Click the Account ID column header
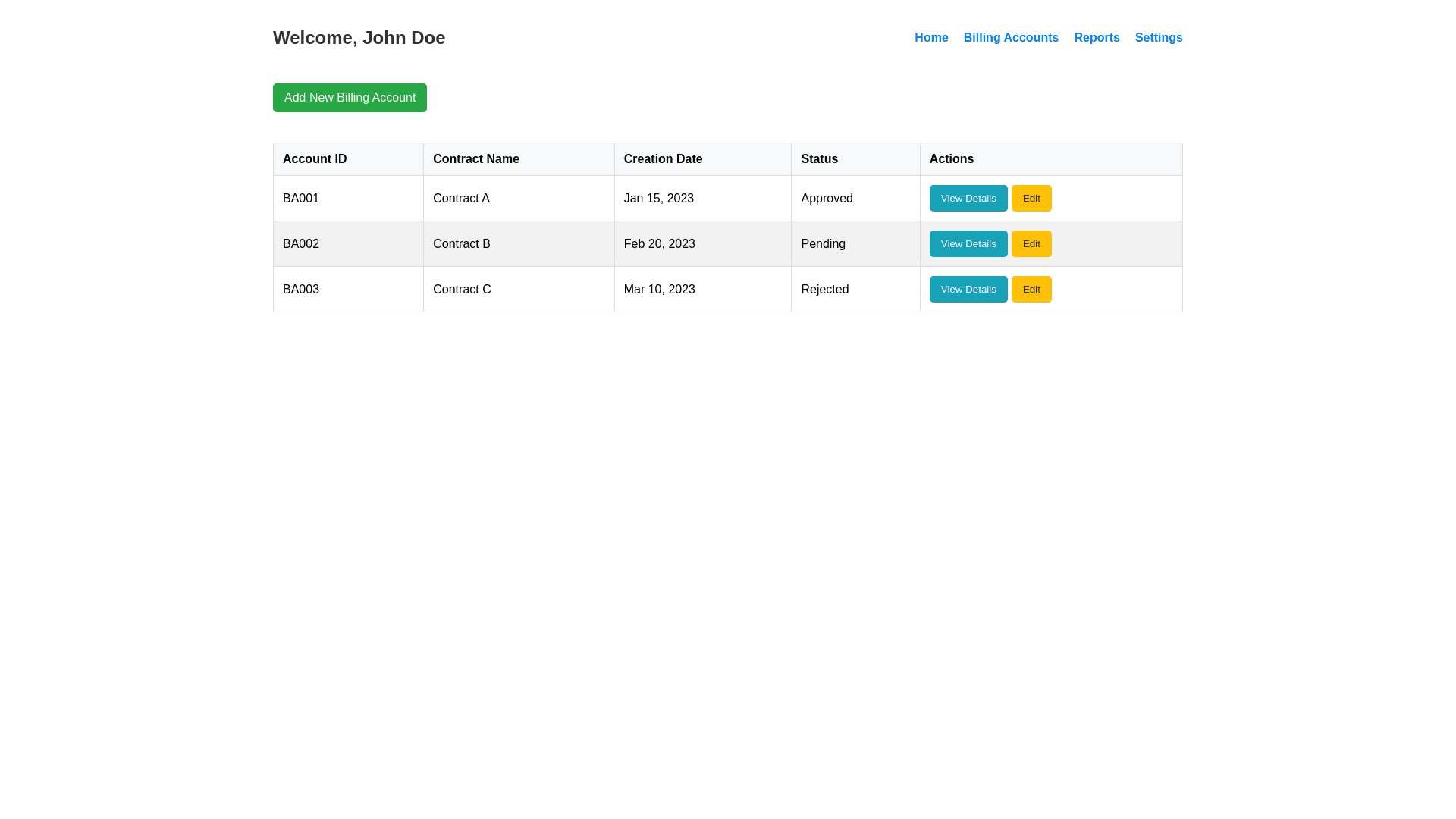Screen dimensions: 1456x819 tap(314, 159)
